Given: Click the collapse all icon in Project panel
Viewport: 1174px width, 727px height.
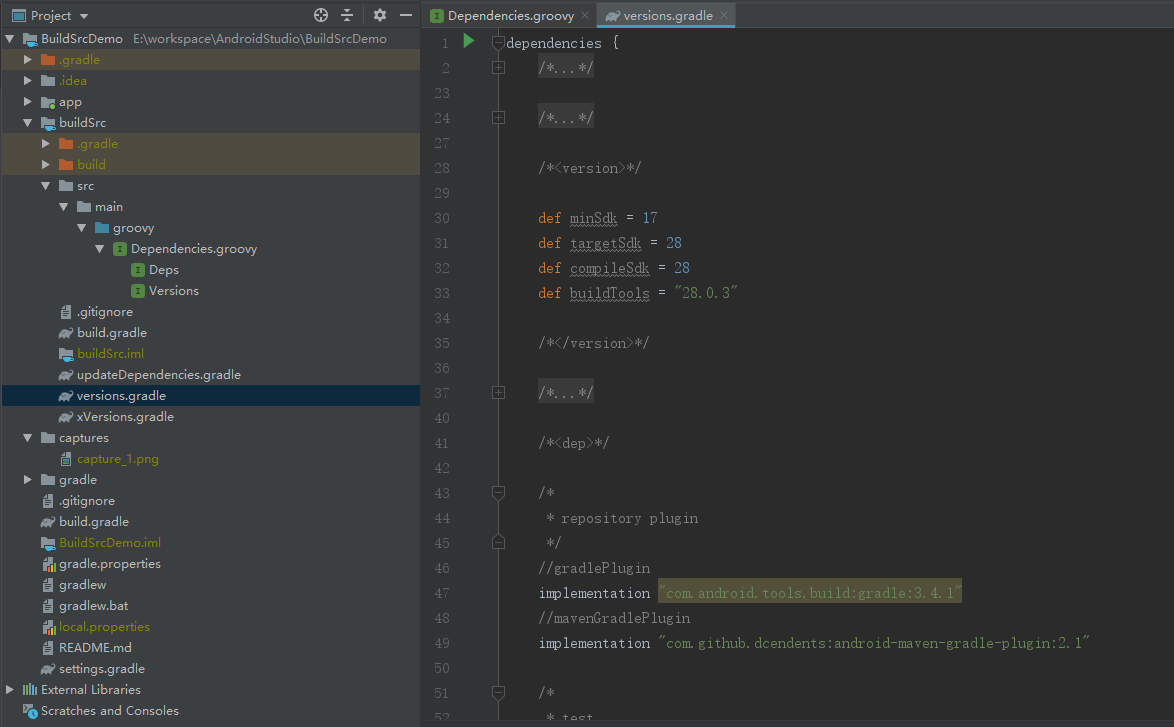Looking at the screenshot, I should pyautogui.click(x=347, y=15).
